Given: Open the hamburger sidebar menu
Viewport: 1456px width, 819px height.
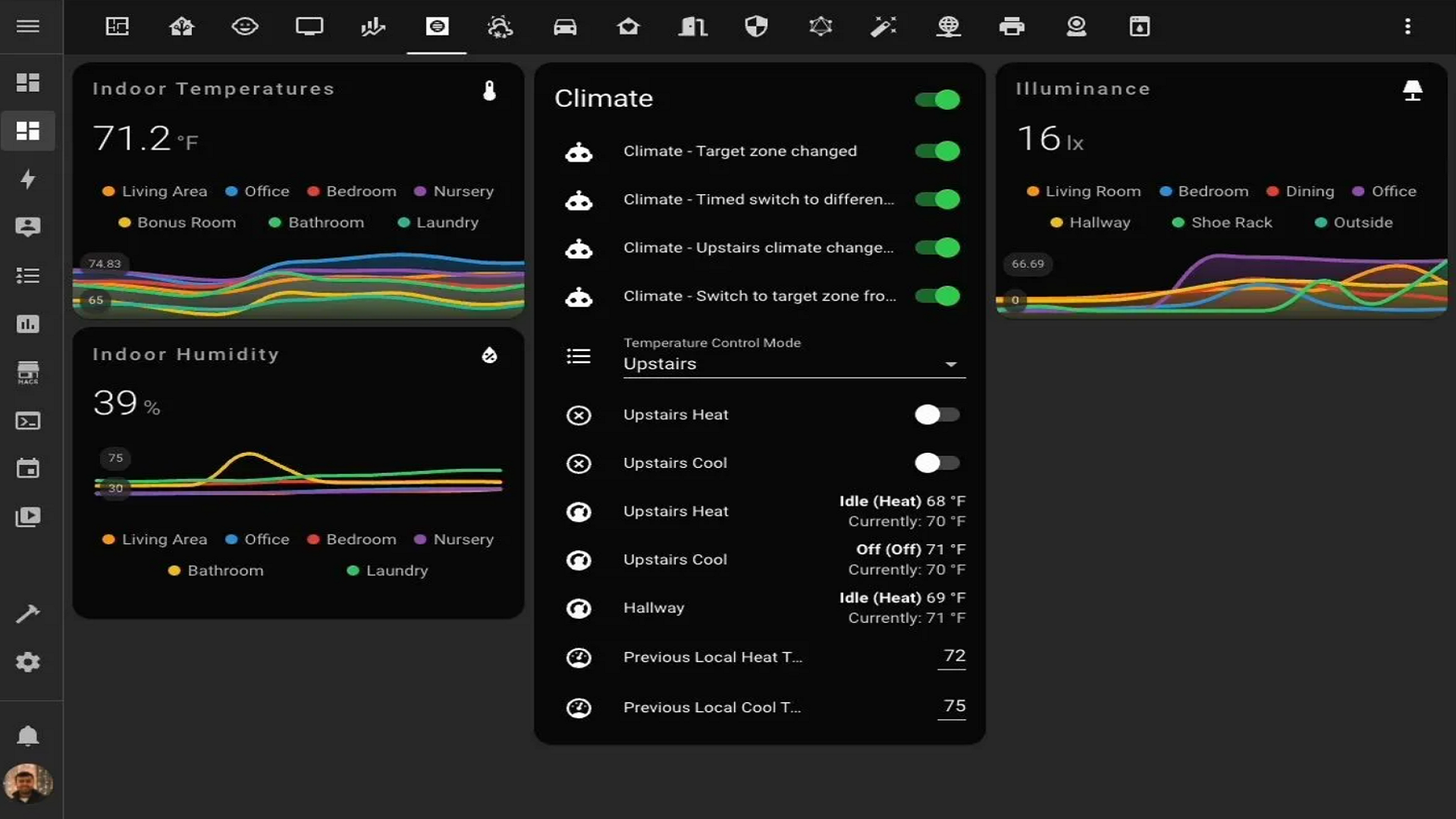Looking at the screenshot, I should pos(28,27).
